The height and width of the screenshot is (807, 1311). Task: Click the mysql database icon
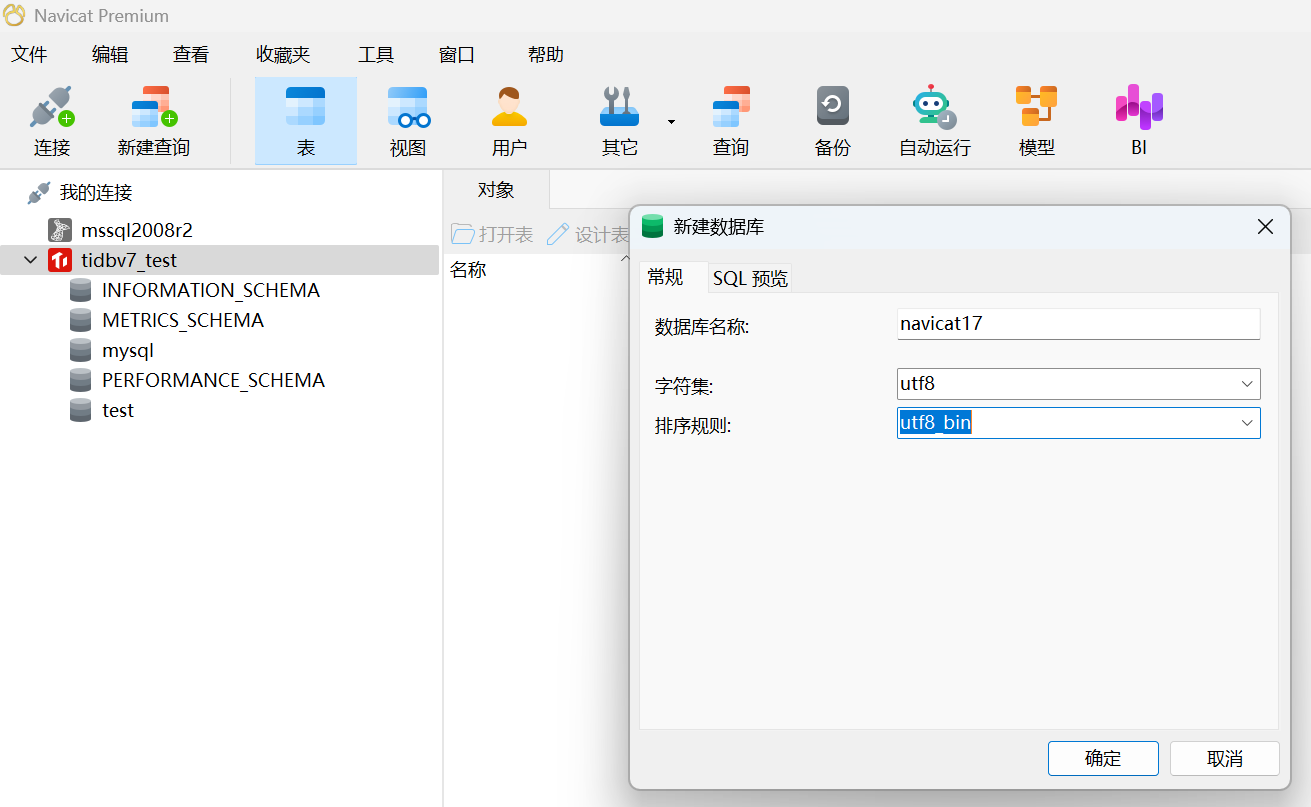click(x=81, y=350)
